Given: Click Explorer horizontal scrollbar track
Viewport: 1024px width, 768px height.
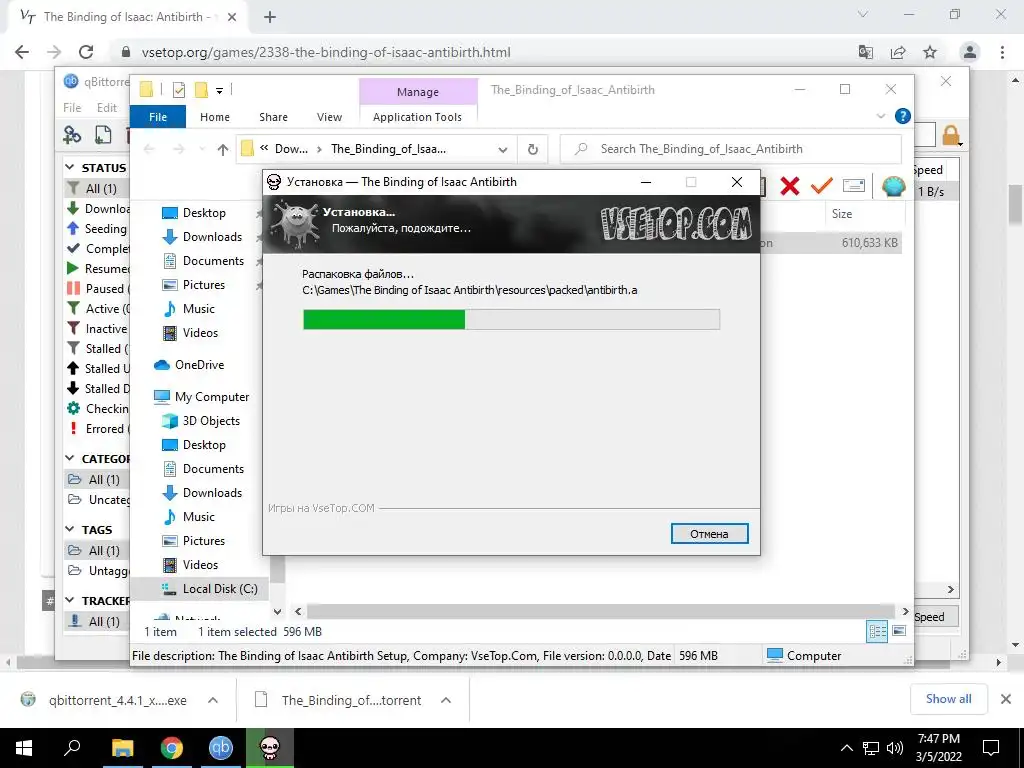Looking at the screenshot, I should [601, 611].
